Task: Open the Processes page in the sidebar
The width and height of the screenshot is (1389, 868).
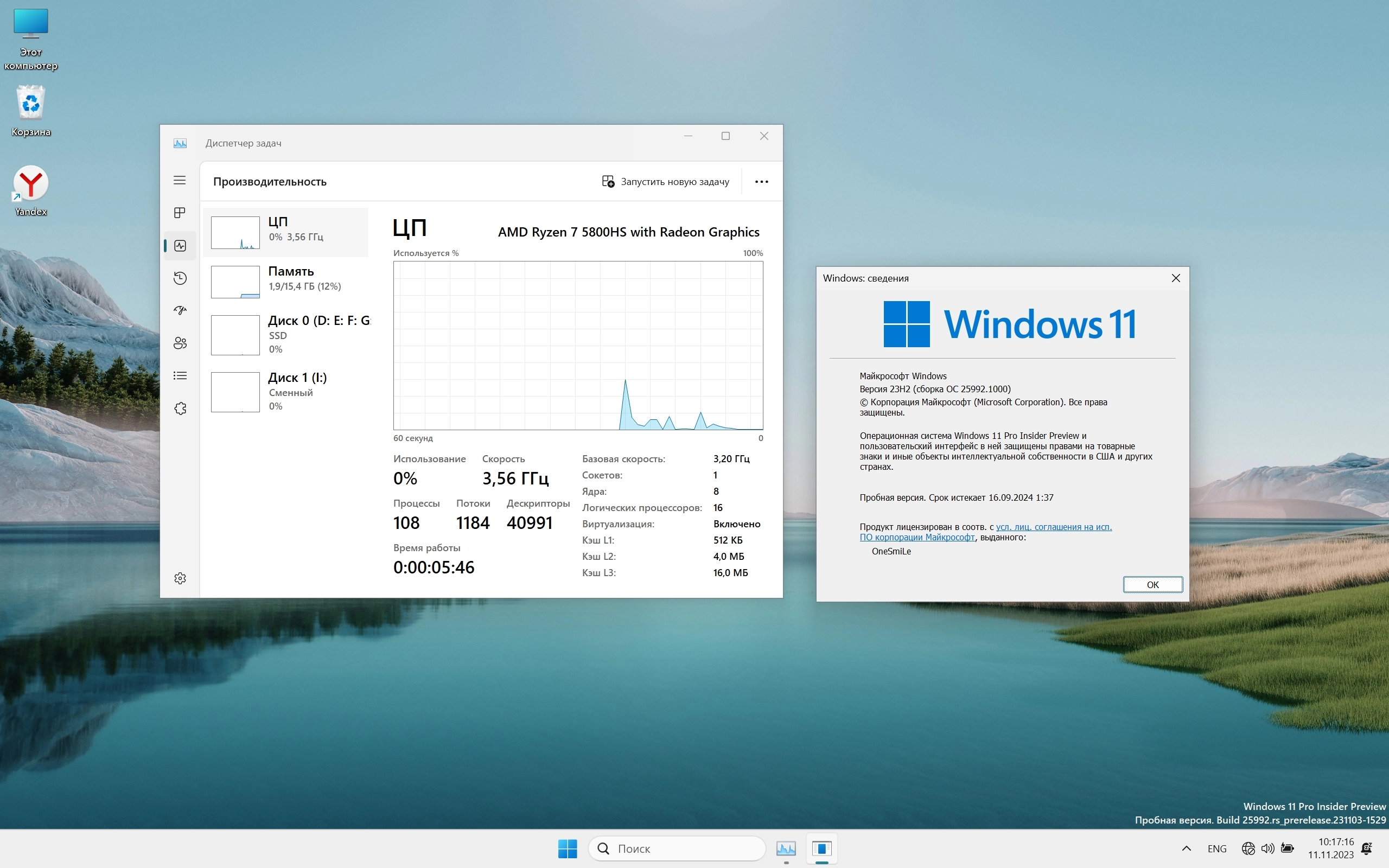Action: pyautogui.click(x=180, y=213)
